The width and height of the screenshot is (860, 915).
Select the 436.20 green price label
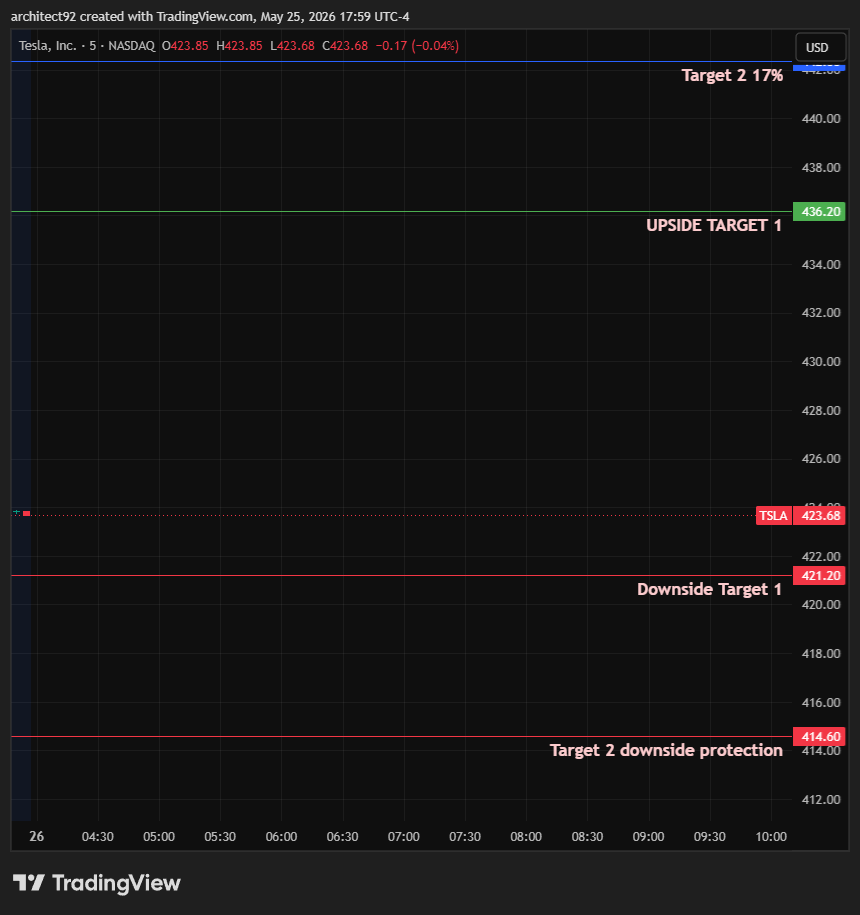(x=819, y=211)
